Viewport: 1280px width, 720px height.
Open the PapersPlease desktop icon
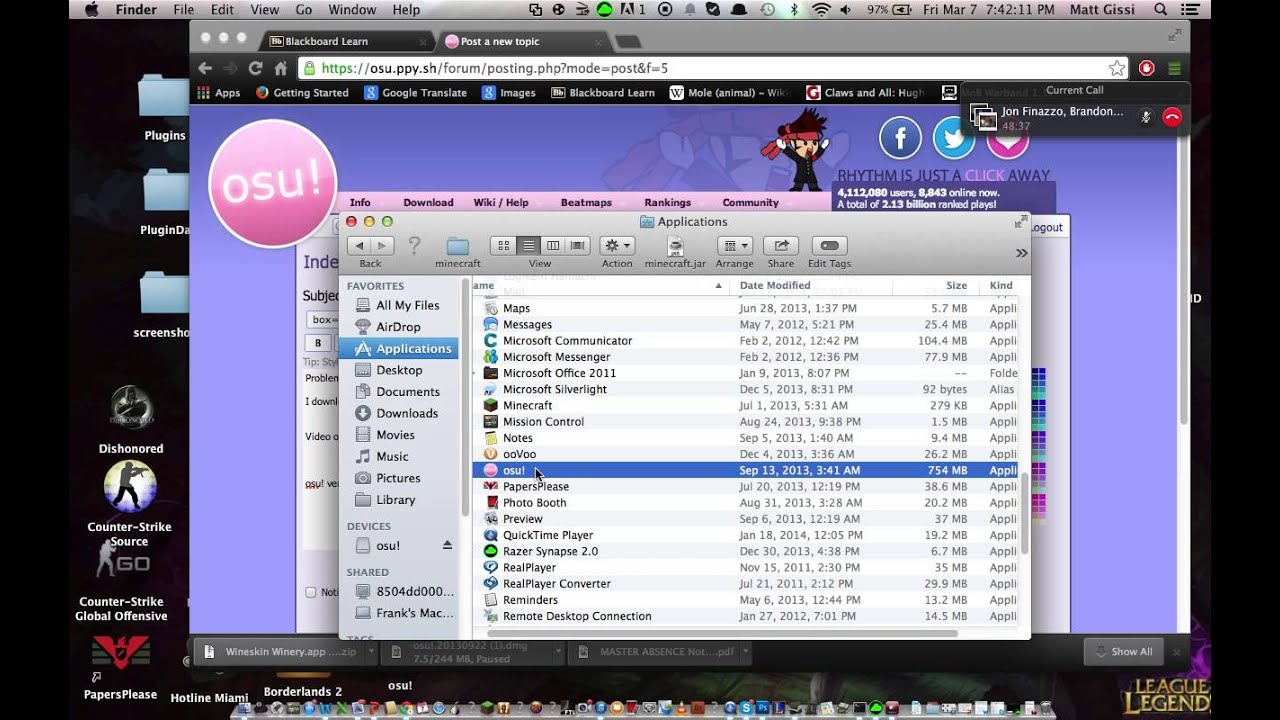click(121, 655)
